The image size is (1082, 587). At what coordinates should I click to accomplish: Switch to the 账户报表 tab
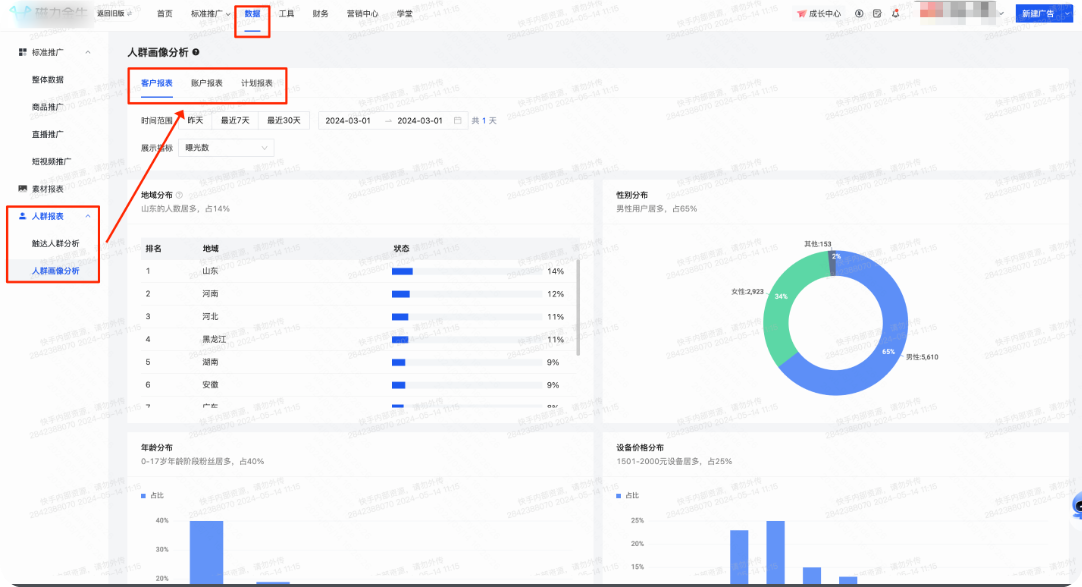[x=207, y=83]
